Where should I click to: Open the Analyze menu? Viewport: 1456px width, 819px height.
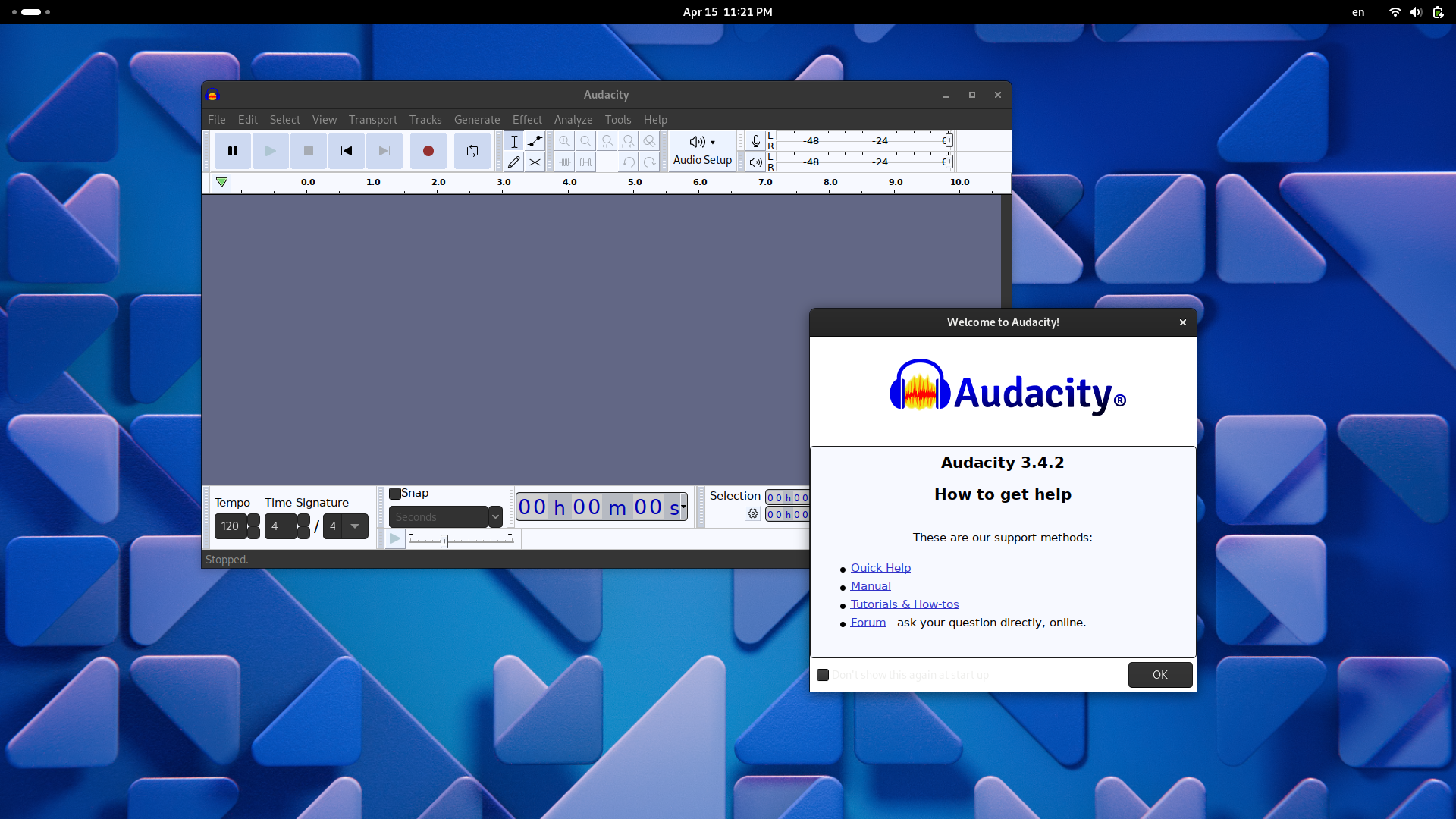click(x=573, y=120)
